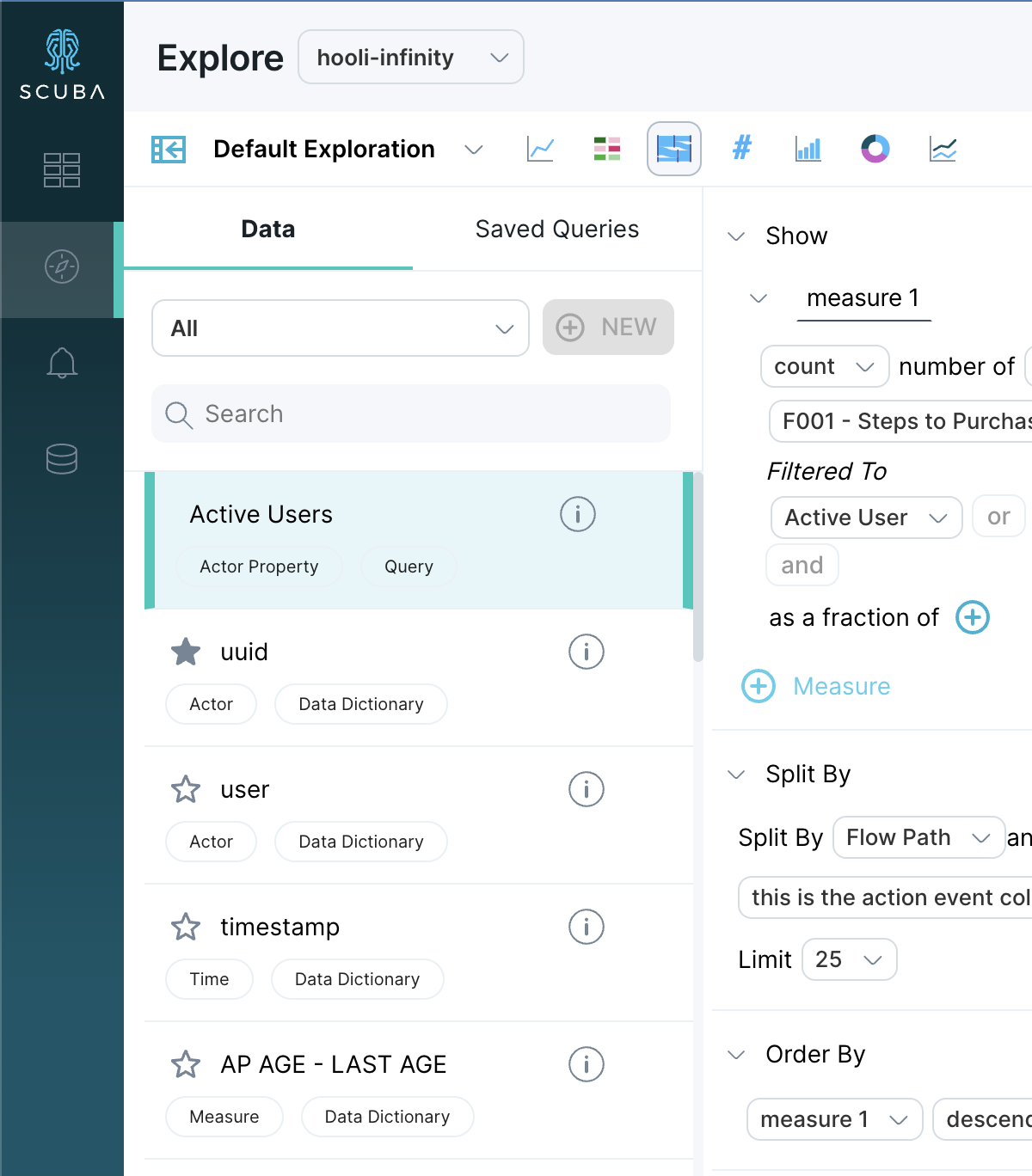Click the Data Dictionary tag under AP AGE

387,1117
